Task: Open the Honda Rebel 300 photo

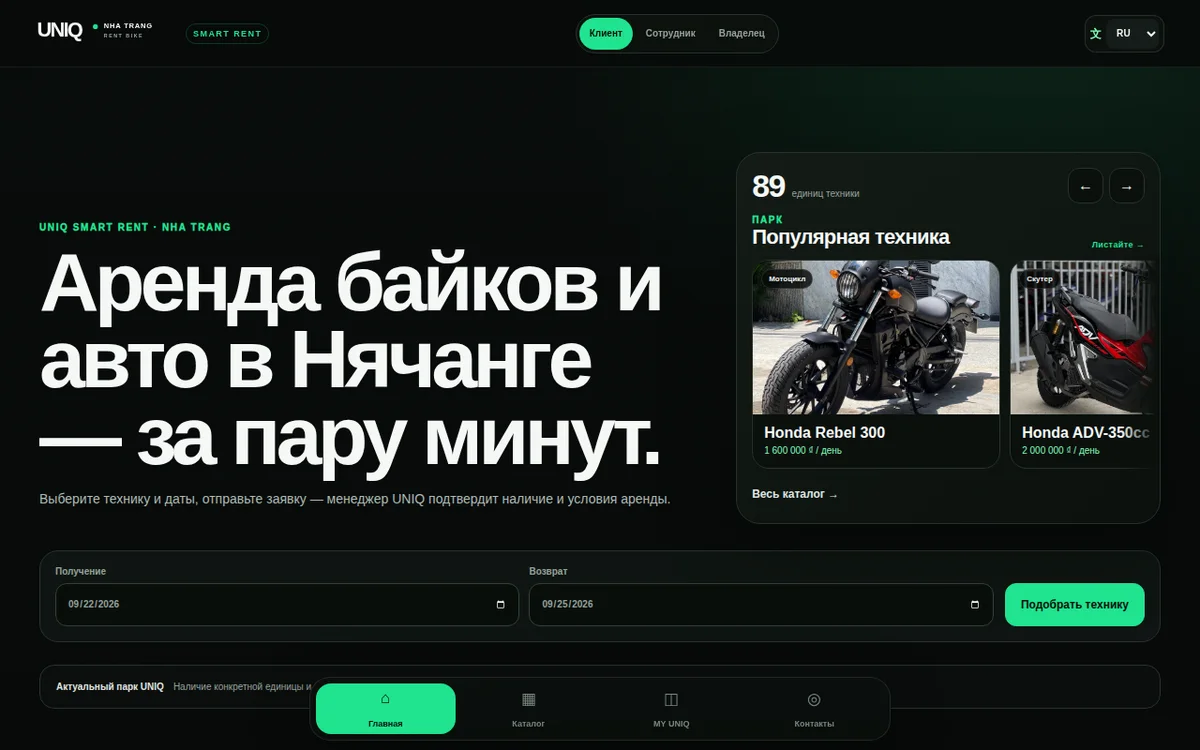Action: (x=876, y=337)
